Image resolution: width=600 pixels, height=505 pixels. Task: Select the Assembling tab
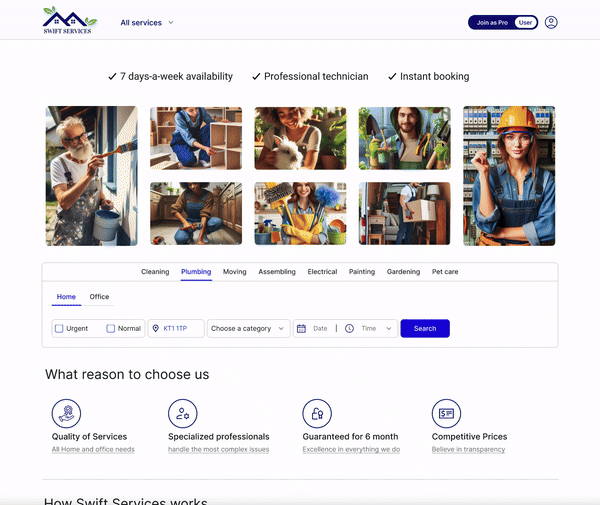tap(277, 272)
